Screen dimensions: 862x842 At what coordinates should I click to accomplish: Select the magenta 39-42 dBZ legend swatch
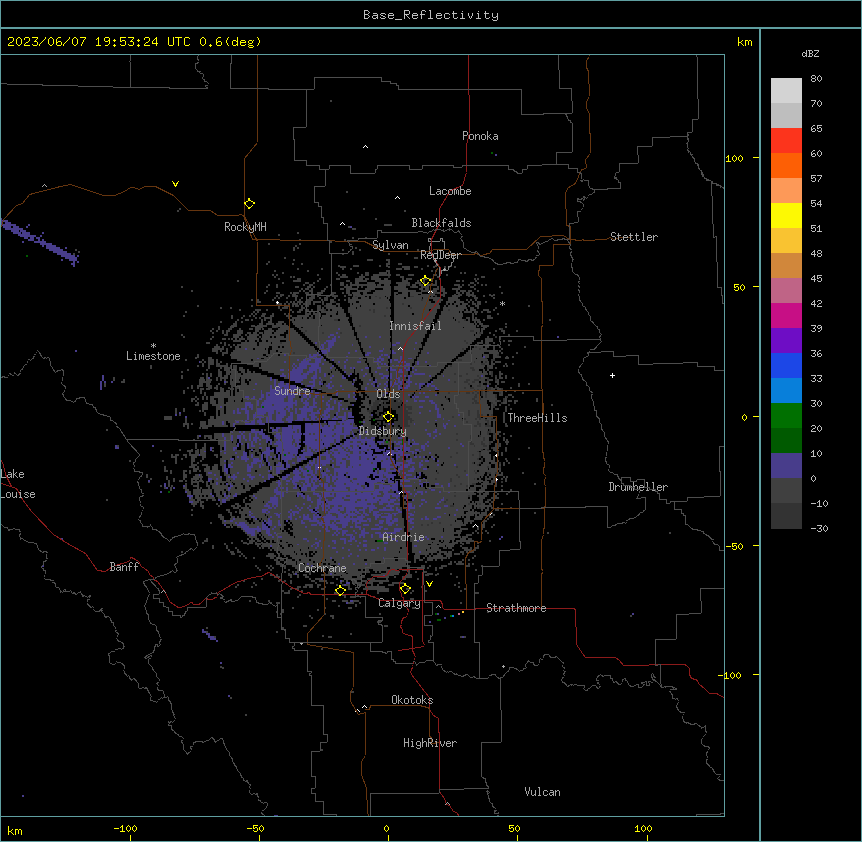tap(786, 315)
